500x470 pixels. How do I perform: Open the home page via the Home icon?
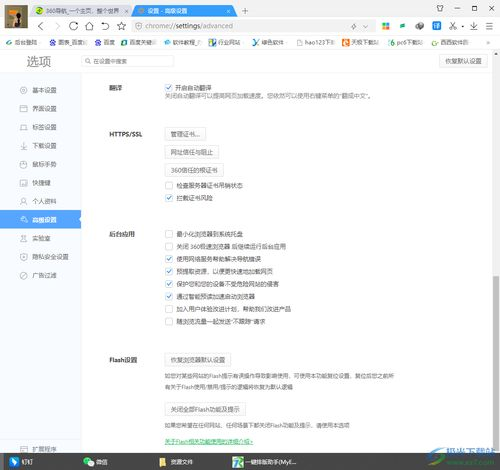pos(89,26)
